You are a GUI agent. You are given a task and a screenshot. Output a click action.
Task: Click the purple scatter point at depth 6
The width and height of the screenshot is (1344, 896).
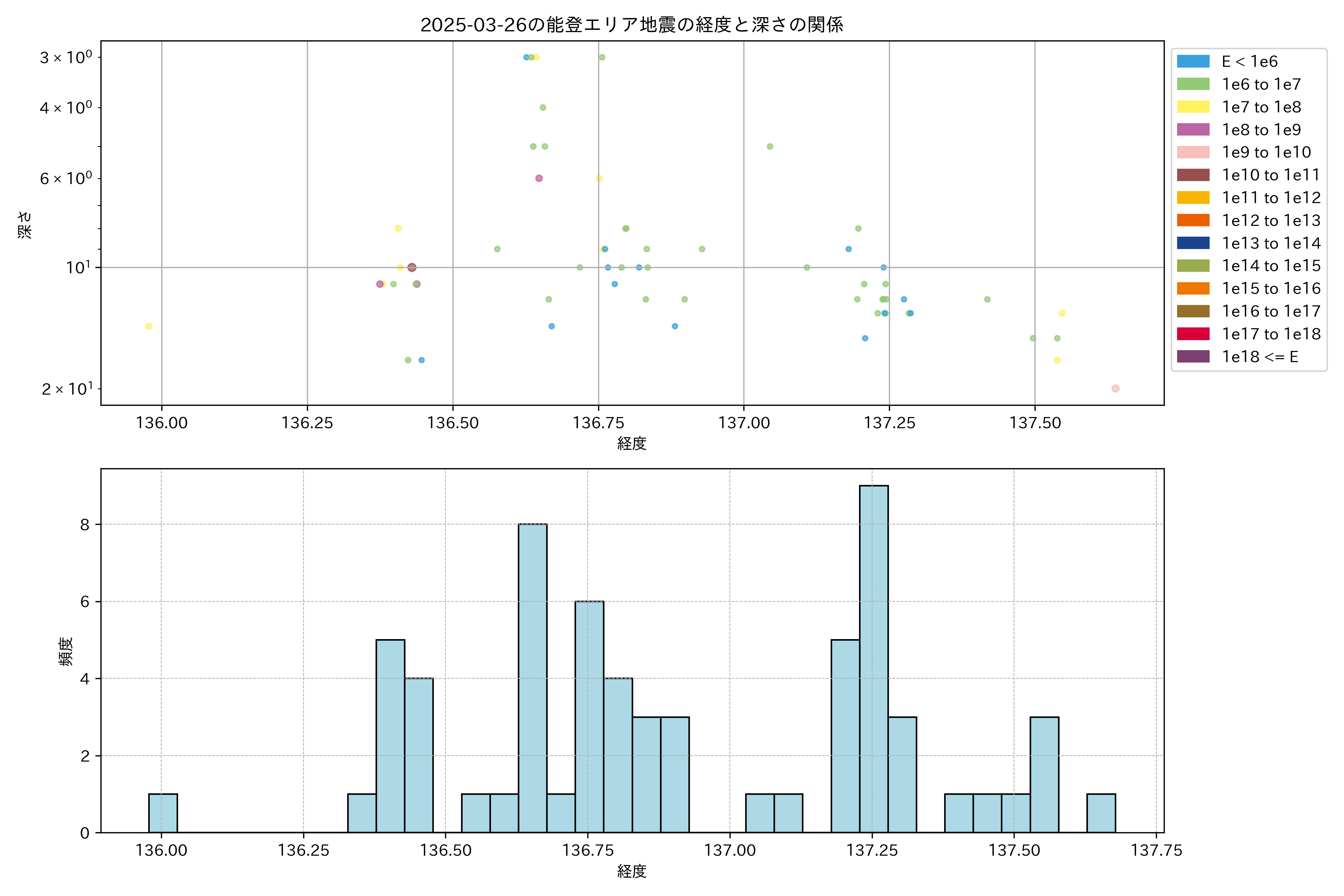(539, 178)
